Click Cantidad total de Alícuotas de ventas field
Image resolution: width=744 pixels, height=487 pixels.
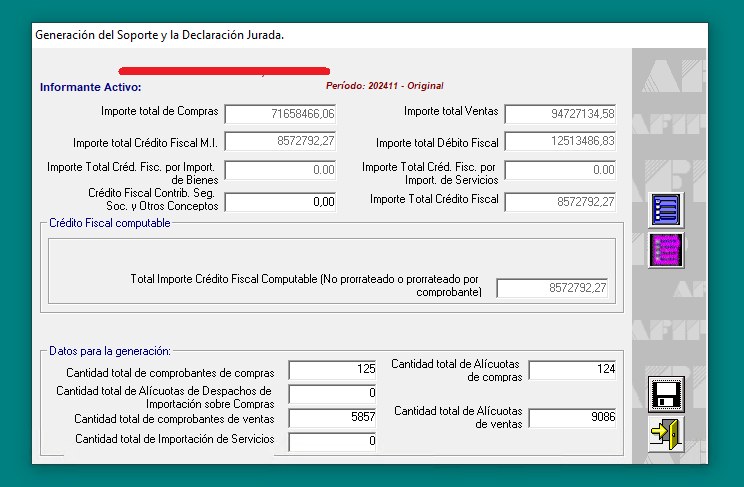pos(572,418)
